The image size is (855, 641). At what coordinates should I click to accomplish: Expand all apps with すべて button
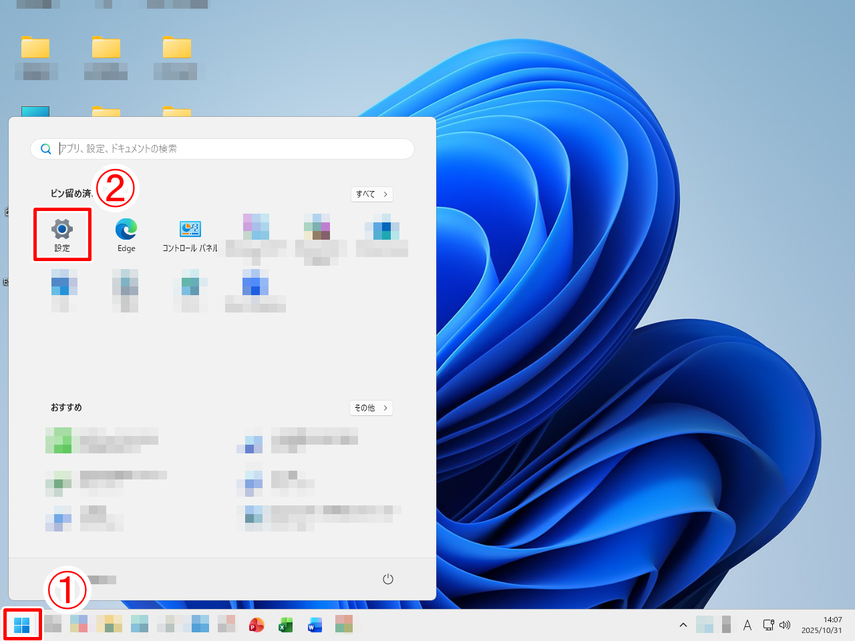(x=371, y=194)
